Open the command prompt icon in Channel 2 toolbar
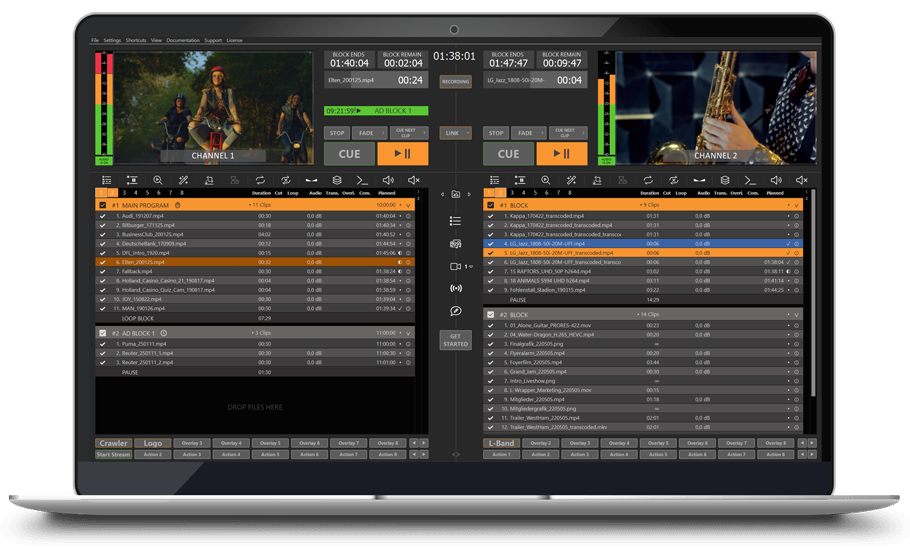 click(750, 180)
